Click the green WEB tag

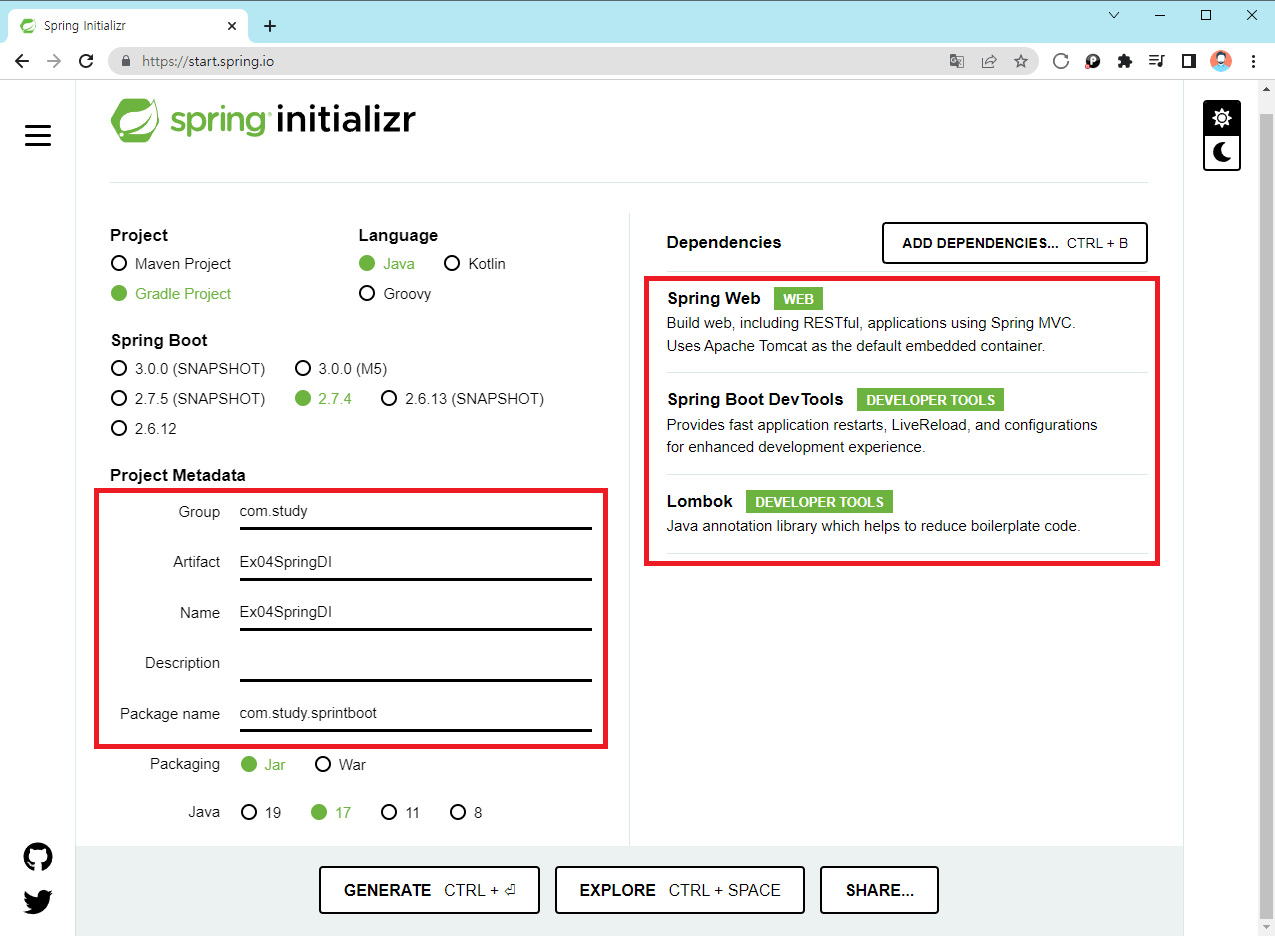(x=798, y=299)
